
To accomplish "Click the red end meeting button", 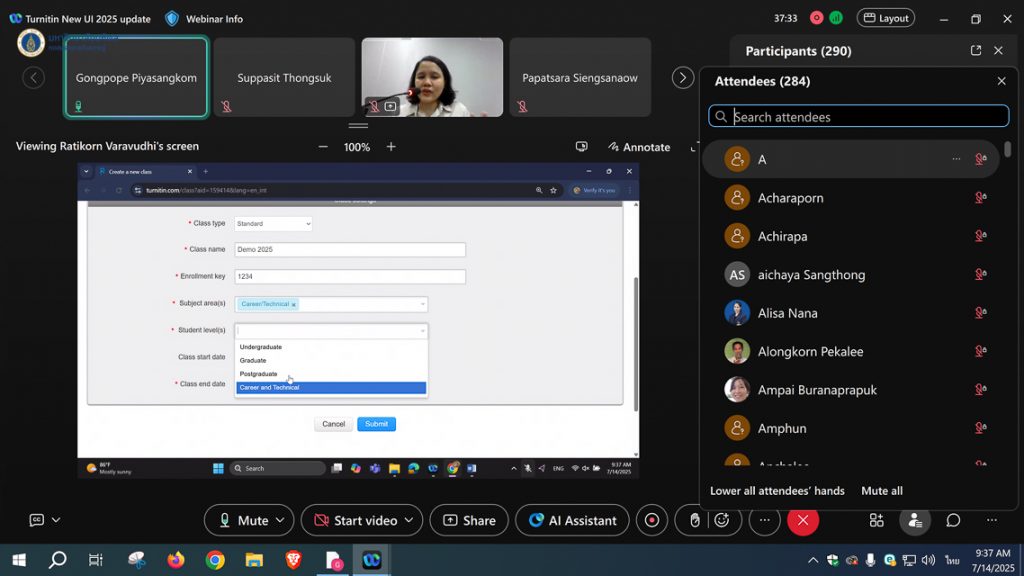I will [x=802, y=520].
